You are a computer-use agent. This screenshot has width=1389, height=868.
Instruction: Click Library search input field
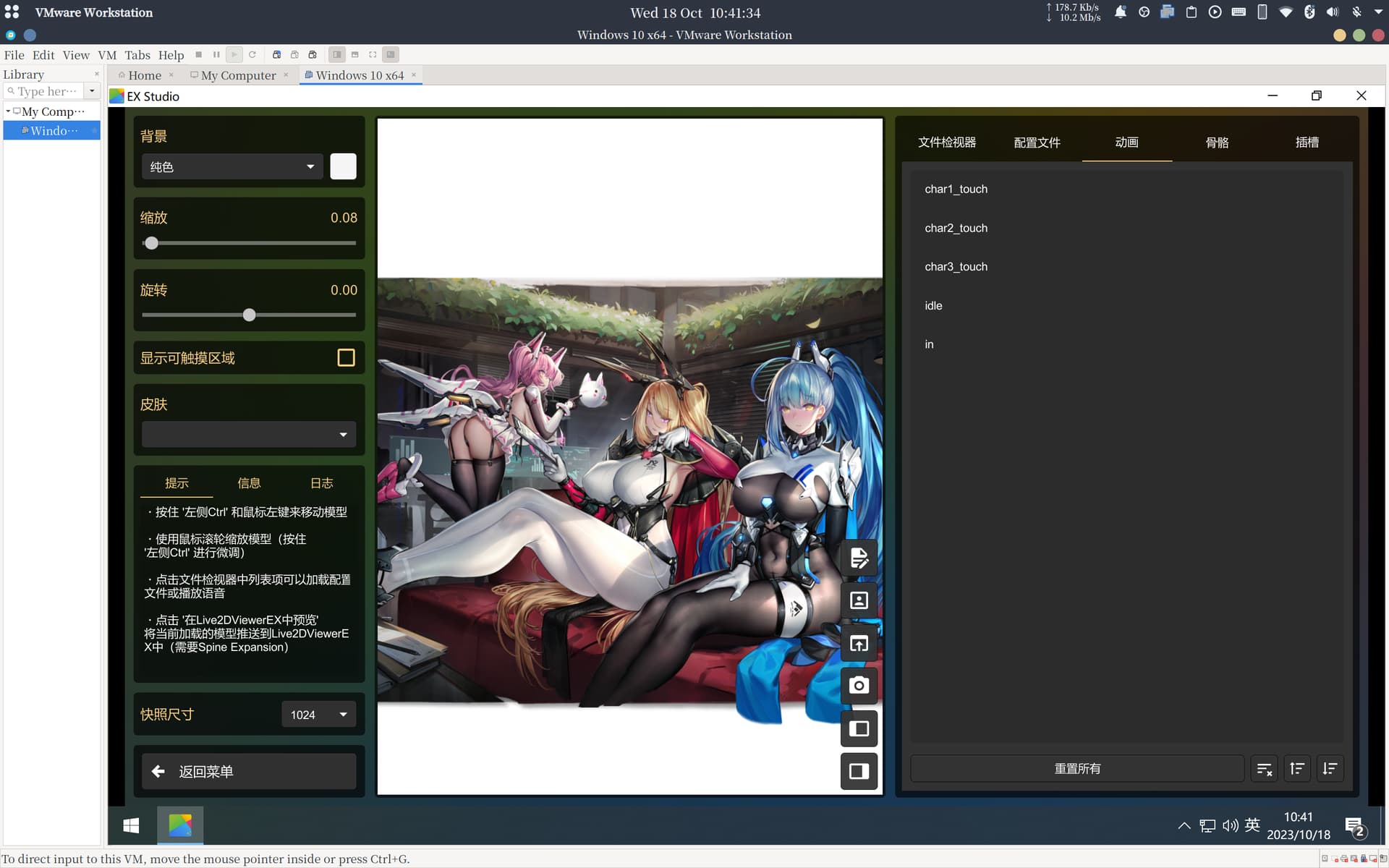pyautogui.click(x=45, y=91)
